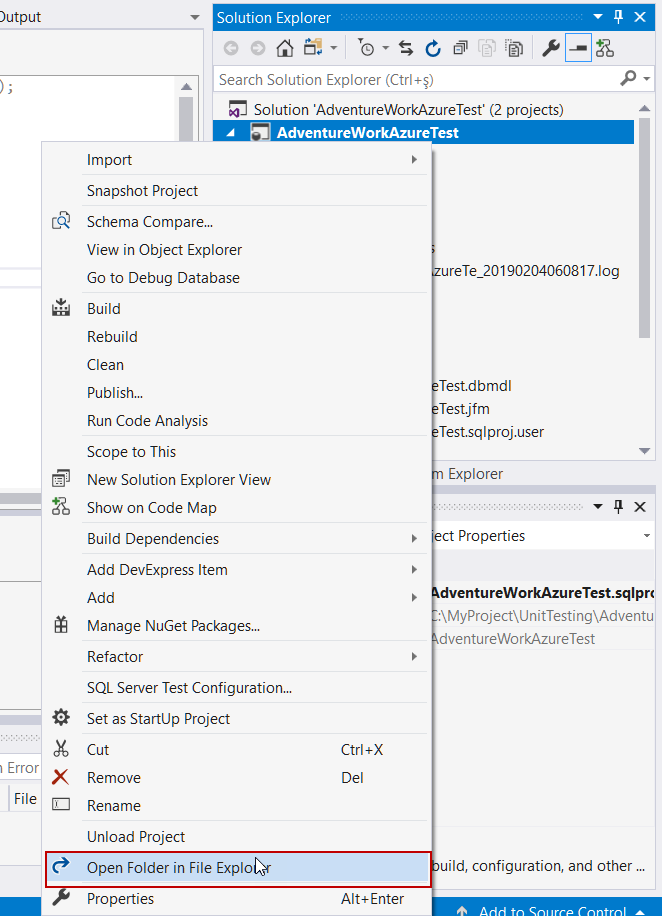
Task: Collapse the AdventureWorkAzureTest project node
Action: [x=232, y=133]
